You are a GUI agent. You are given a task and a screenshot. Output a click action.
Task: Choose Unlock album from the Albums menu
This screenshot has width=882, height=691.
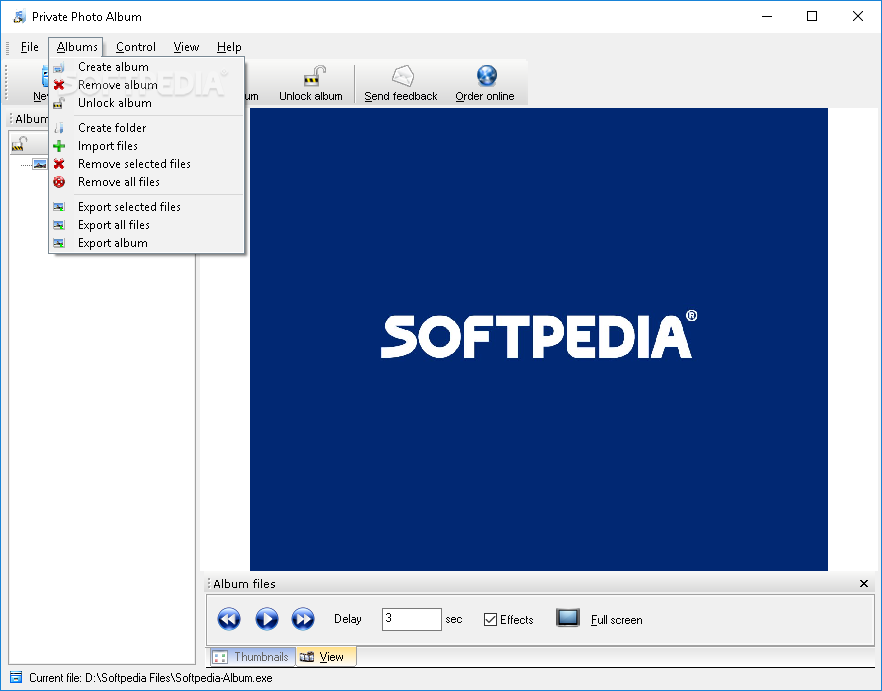147,103
